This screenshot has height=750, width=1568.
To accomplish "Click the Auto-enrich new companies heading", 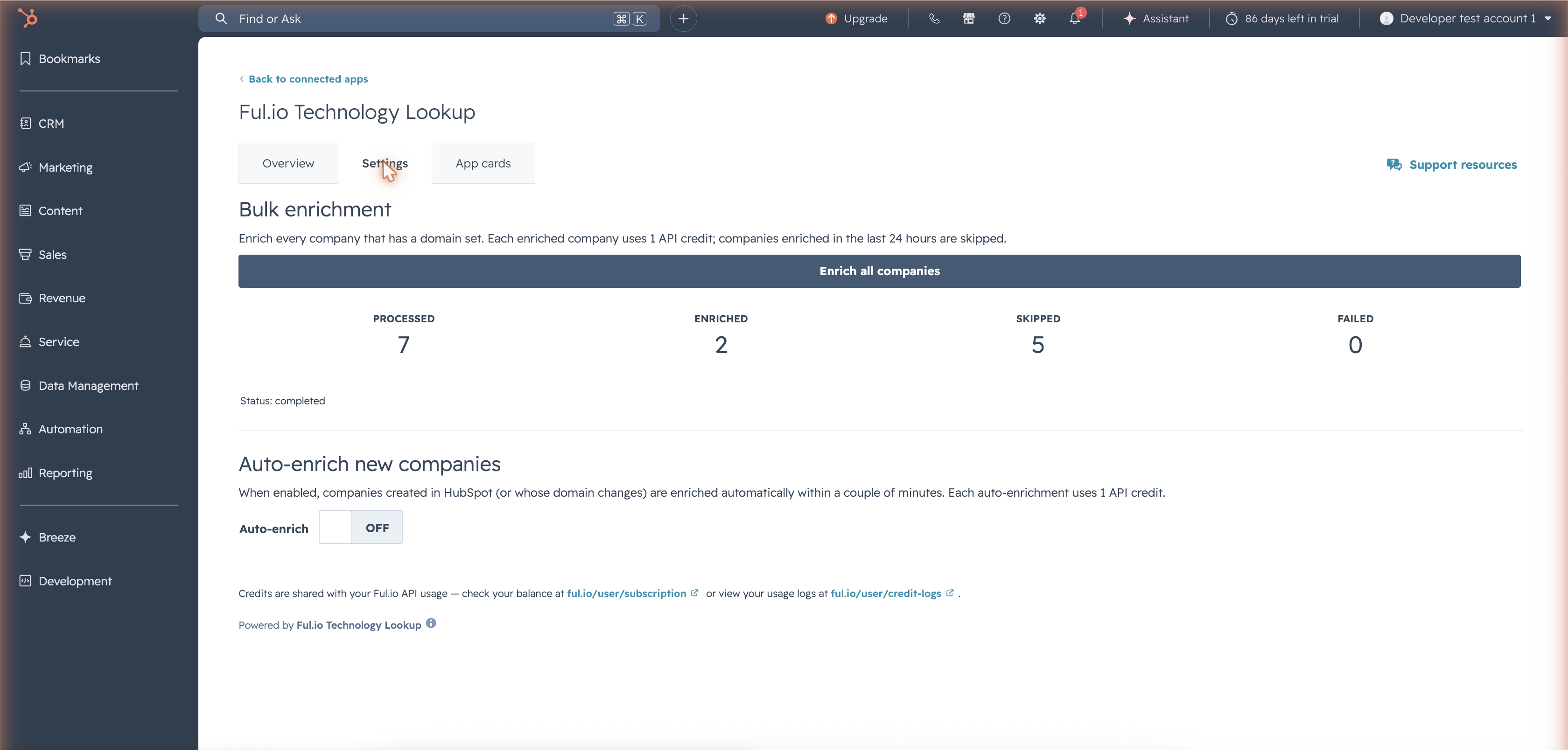I will point(370,464).
